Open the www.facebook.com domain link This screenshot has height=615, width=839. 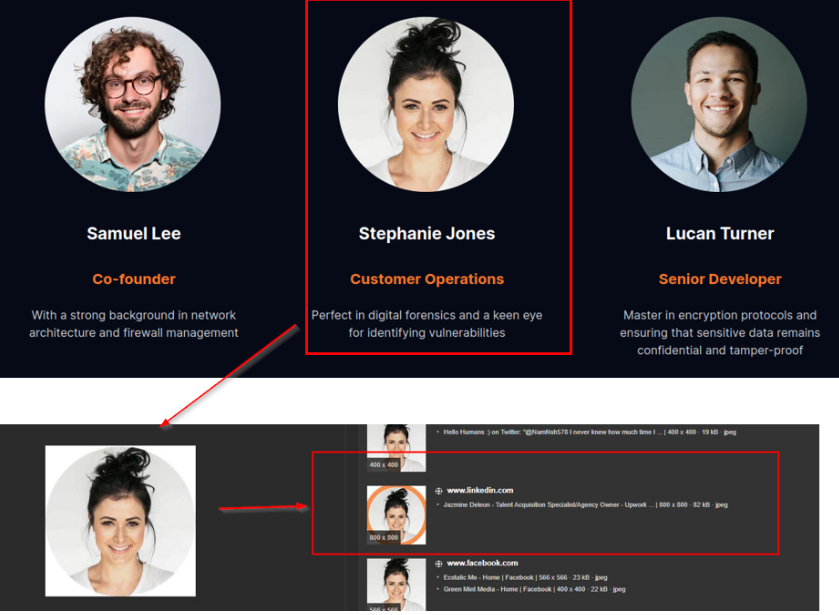483,563
